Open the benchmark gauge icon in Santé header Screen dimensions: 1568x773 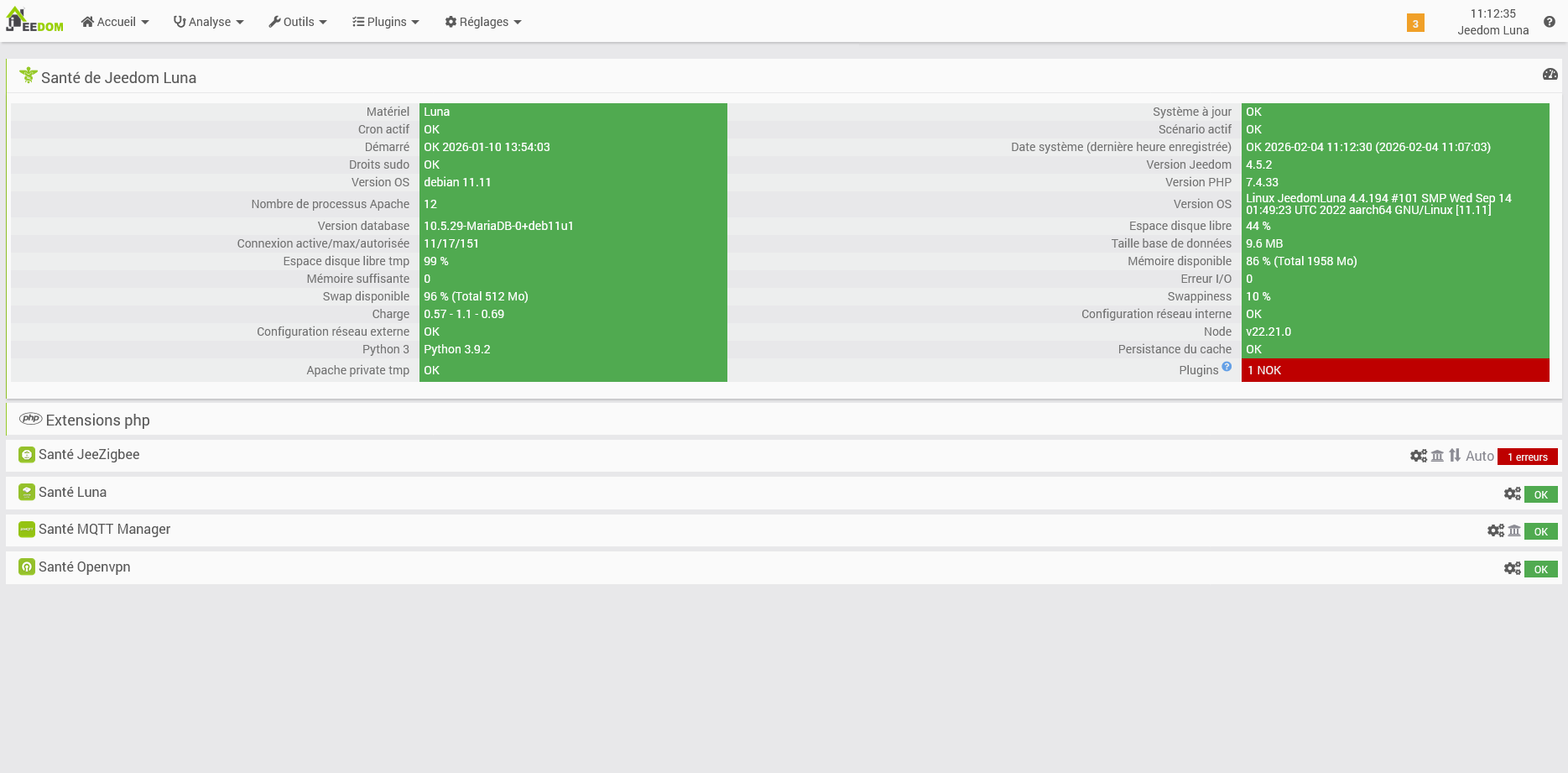[1550, 75]
